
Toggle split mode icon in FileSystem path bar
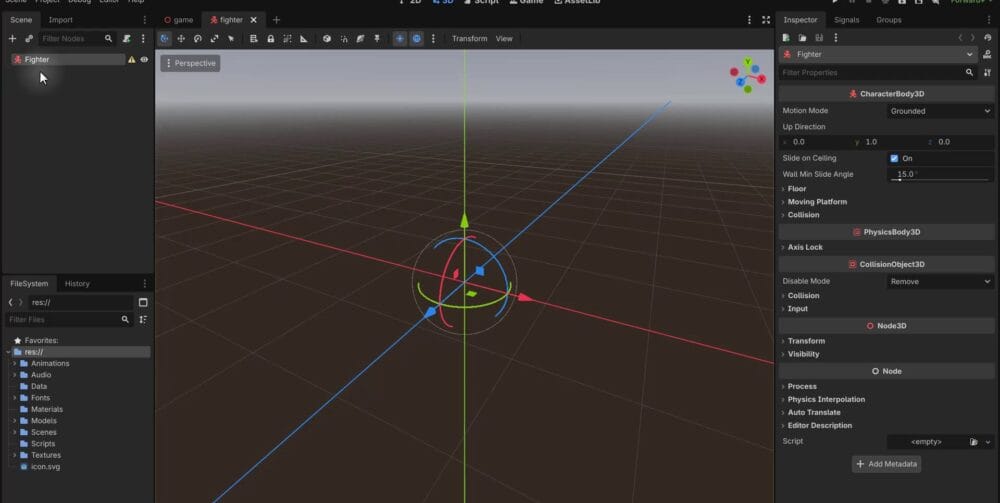point(143,302)
